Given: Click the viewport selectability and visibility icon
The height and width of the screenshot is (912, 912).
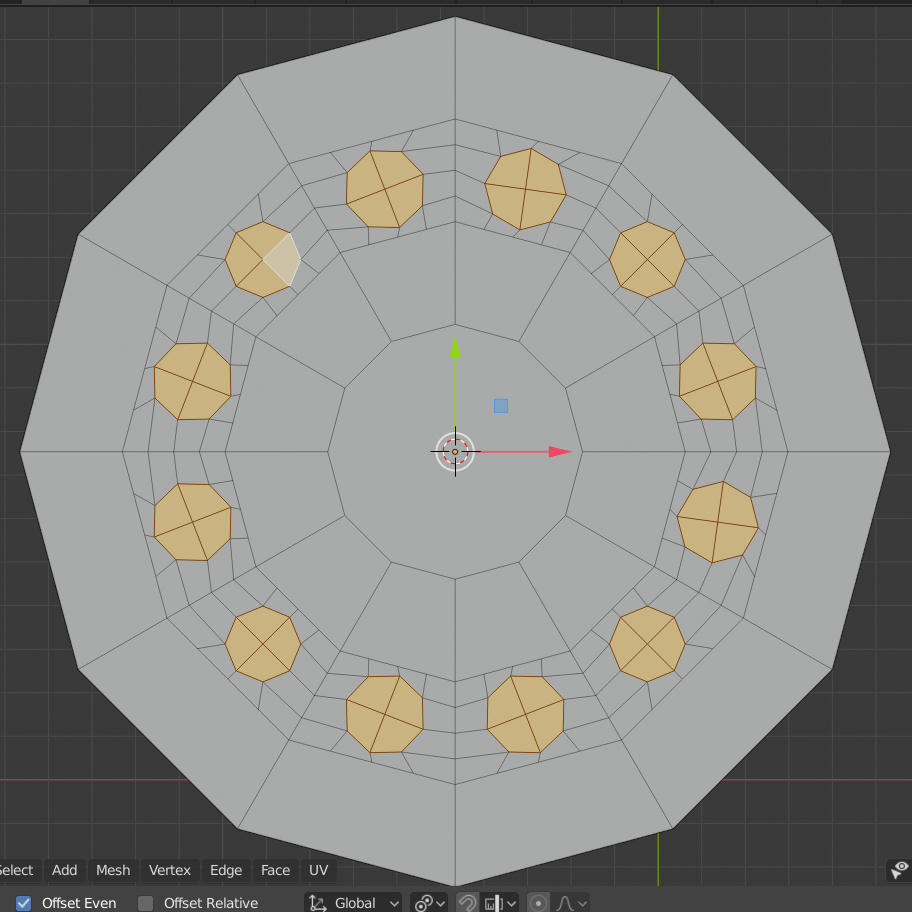Looking at the screenshot, I should coord(899,870).
